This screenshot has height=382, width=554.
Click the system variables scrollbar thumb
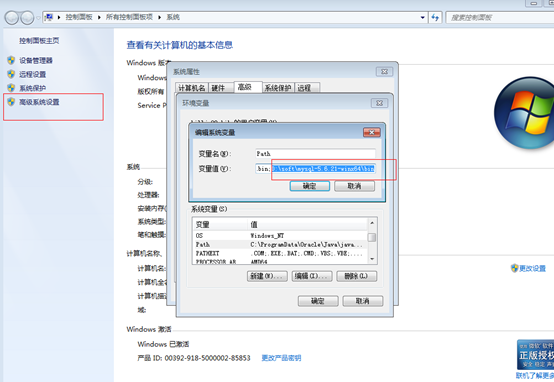pos(372,237)
